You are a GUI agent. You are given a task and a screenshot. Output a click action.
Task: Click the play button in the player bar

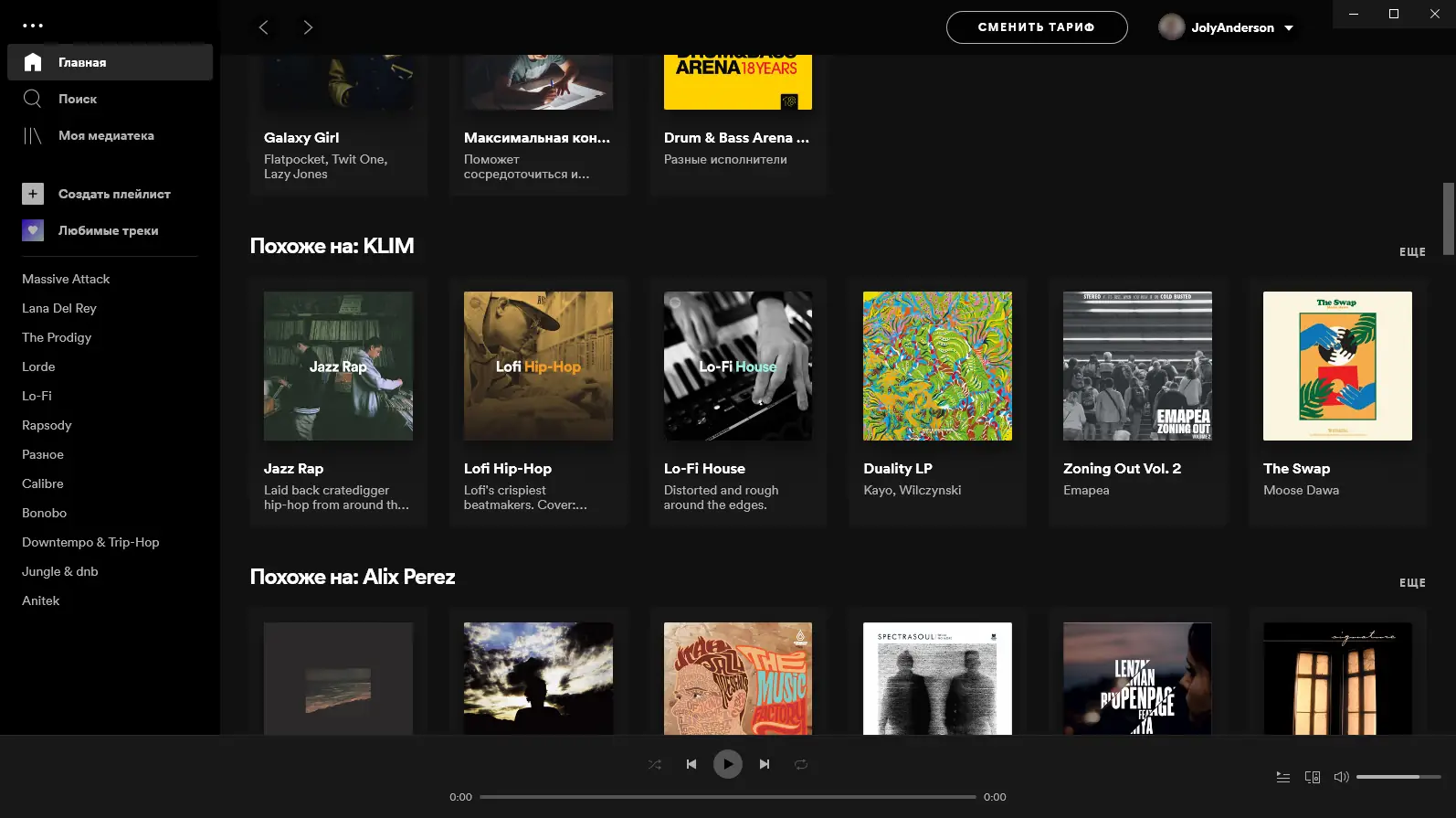[x=727, y=764]
